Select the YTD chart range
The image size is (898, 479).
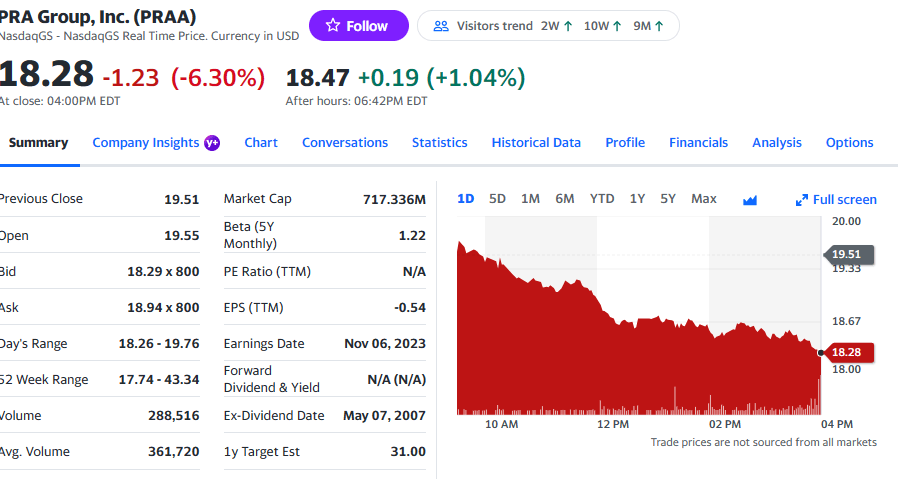click(x=602, y=199)
